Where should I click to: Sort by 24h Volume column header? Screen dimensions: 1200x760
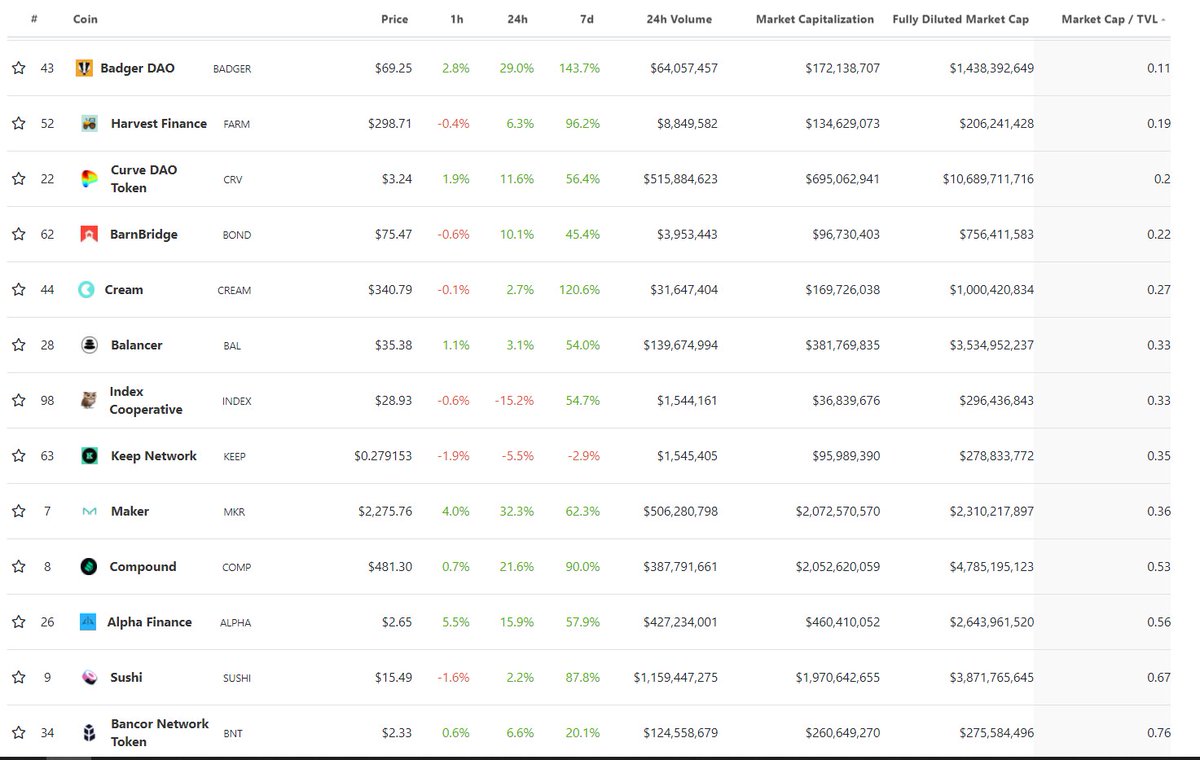679,19
